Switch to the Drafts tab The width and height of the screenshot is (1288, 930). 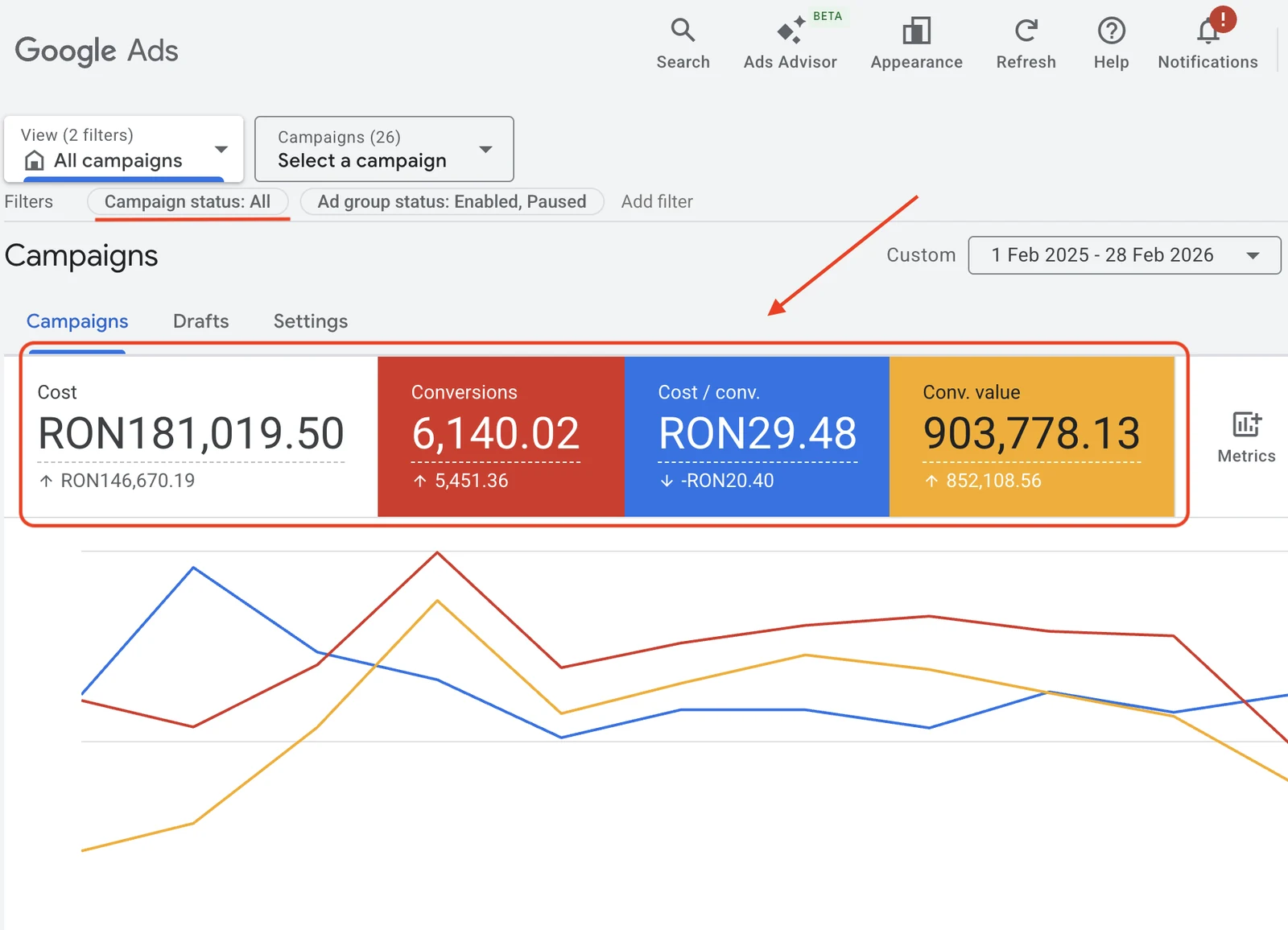201,321
